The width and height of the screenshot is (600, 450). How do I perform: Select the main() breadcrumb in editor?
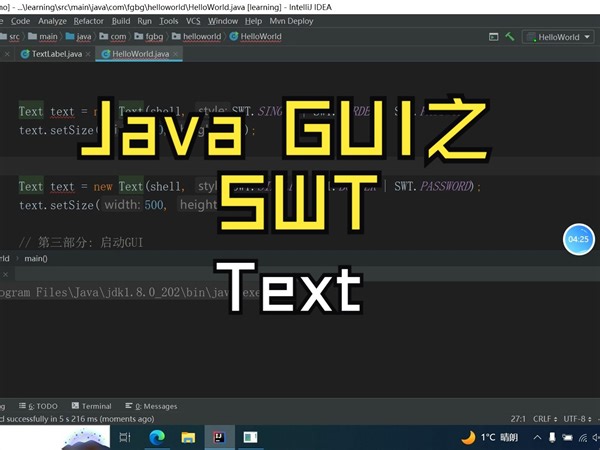click(x=36, y=259)
